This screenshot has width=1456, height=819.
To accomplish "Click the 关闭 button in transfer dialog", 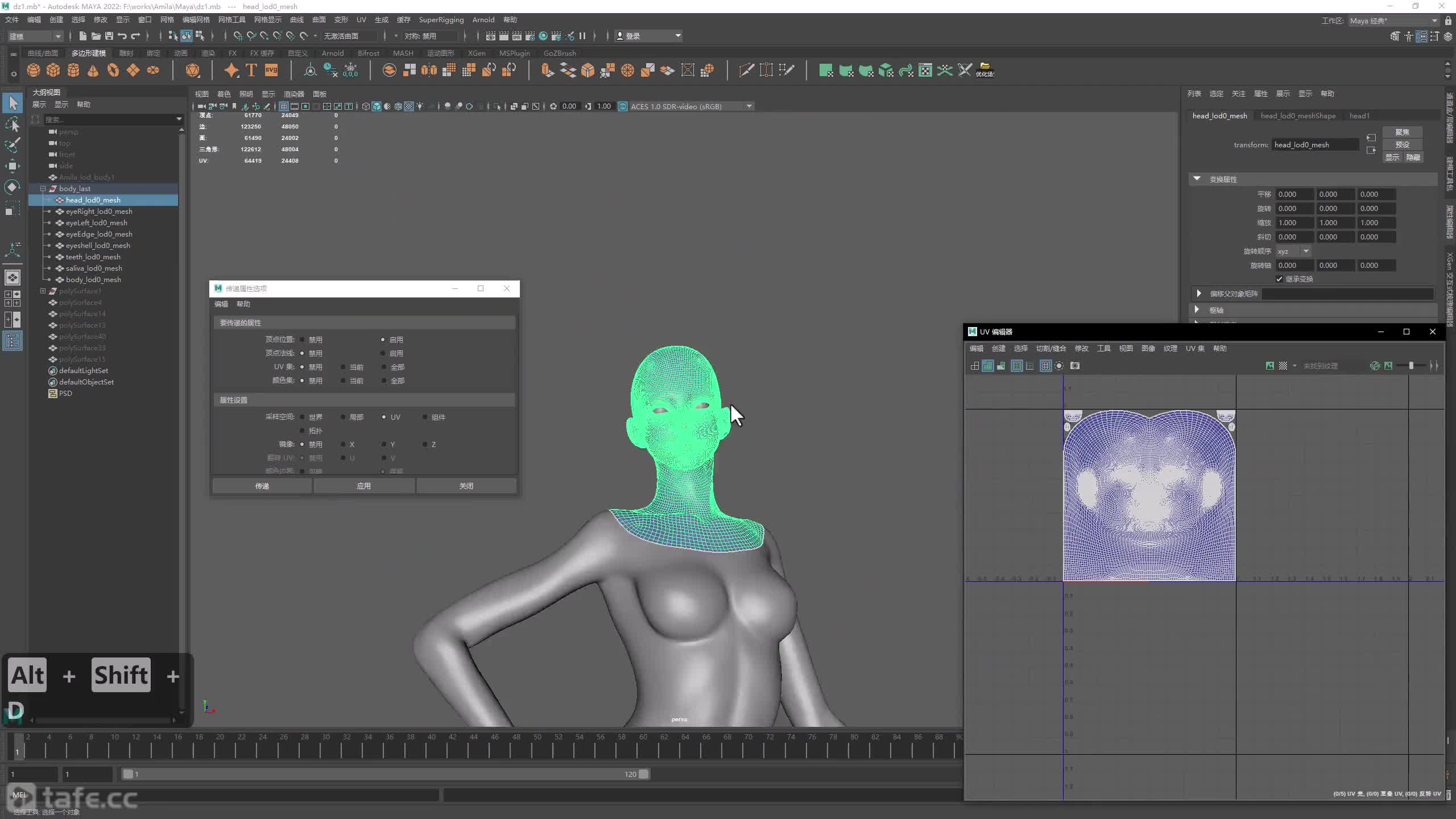I will [466, 486].
